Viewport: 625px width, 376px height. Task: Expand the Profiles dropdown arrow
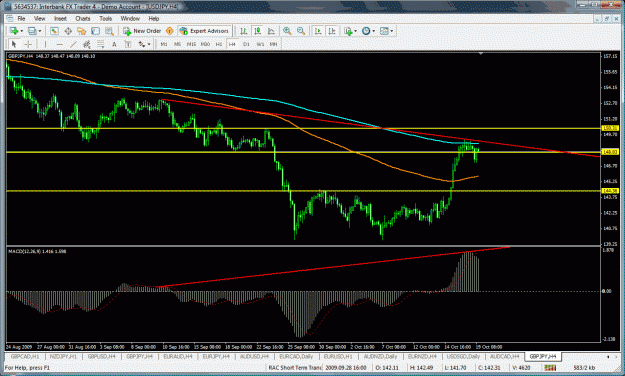click(x=40, y=31)
